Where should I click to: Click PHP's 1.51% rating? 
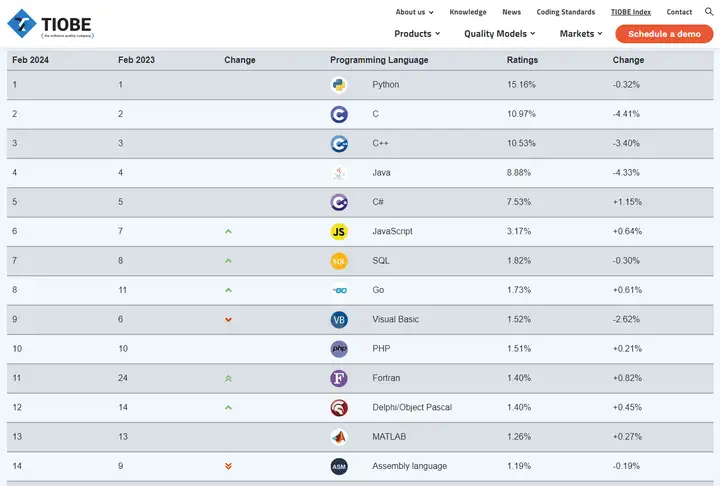pos(519,349)
